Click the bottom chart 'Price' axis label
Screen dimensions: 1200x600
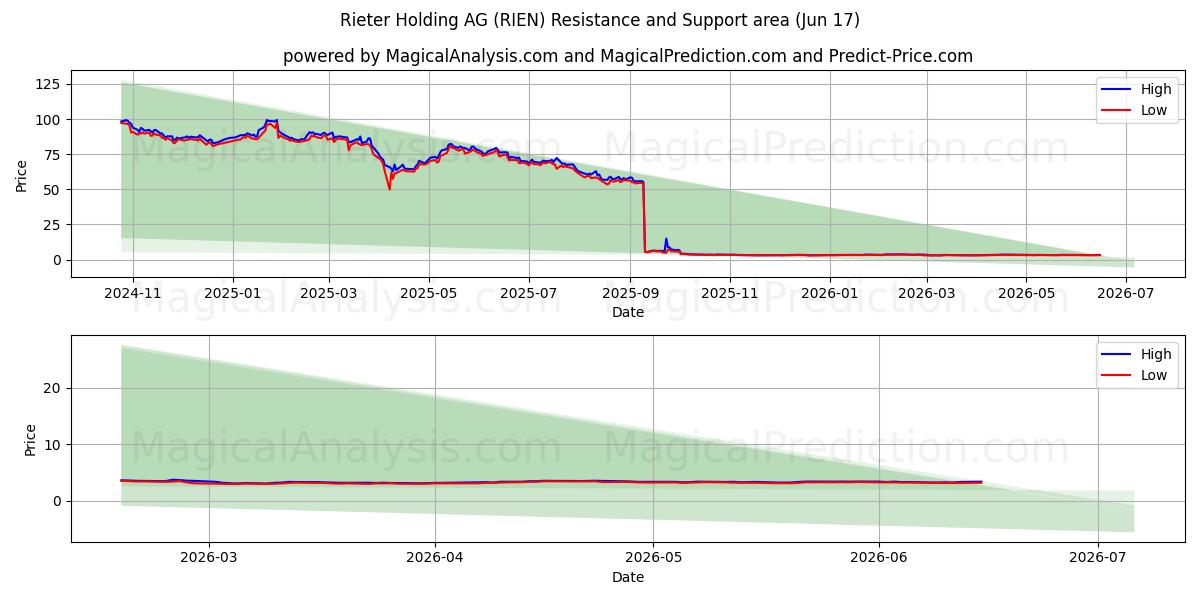[x=31, y=439]
